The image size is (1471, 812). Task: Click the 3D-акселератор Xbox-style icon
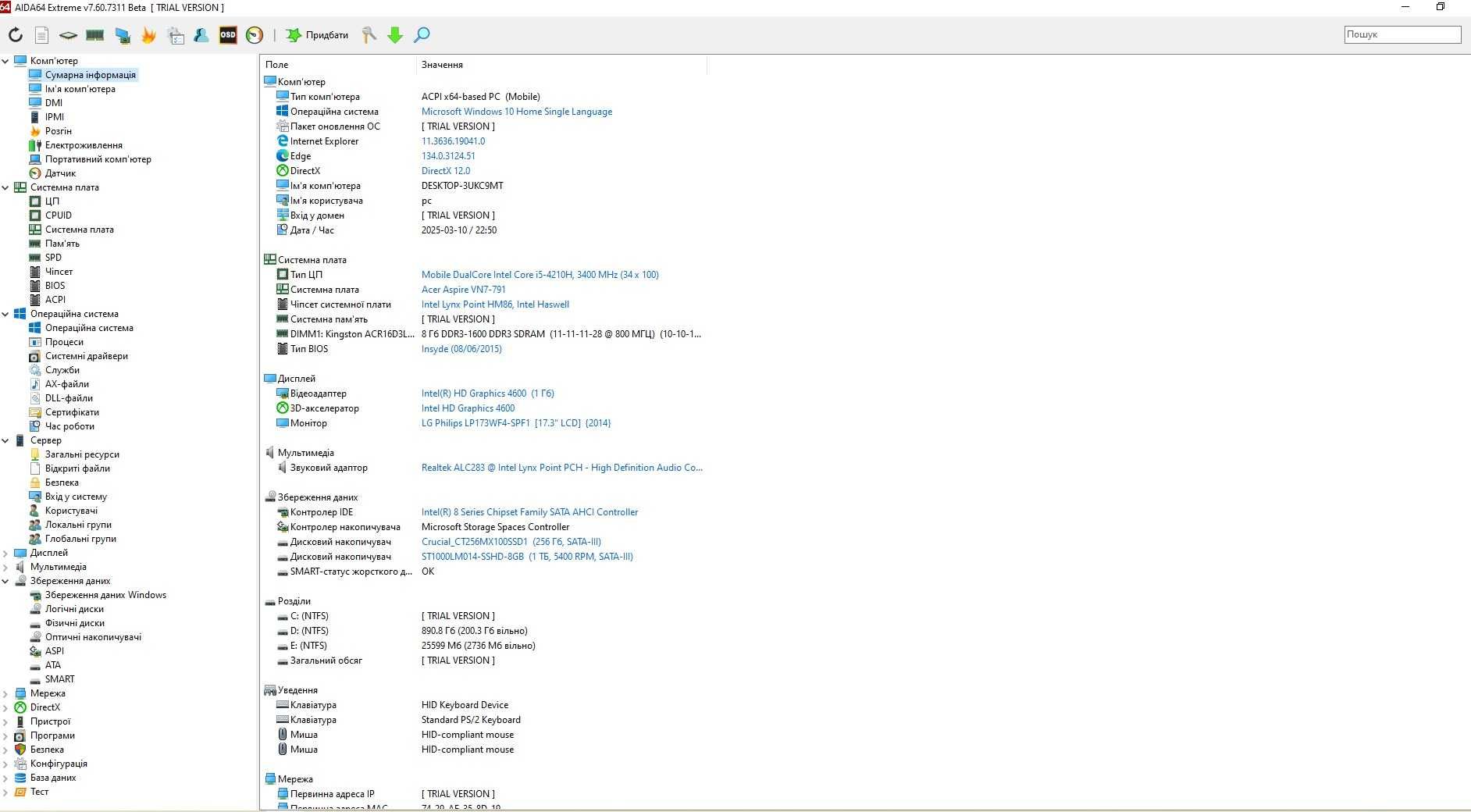[283, 408]
